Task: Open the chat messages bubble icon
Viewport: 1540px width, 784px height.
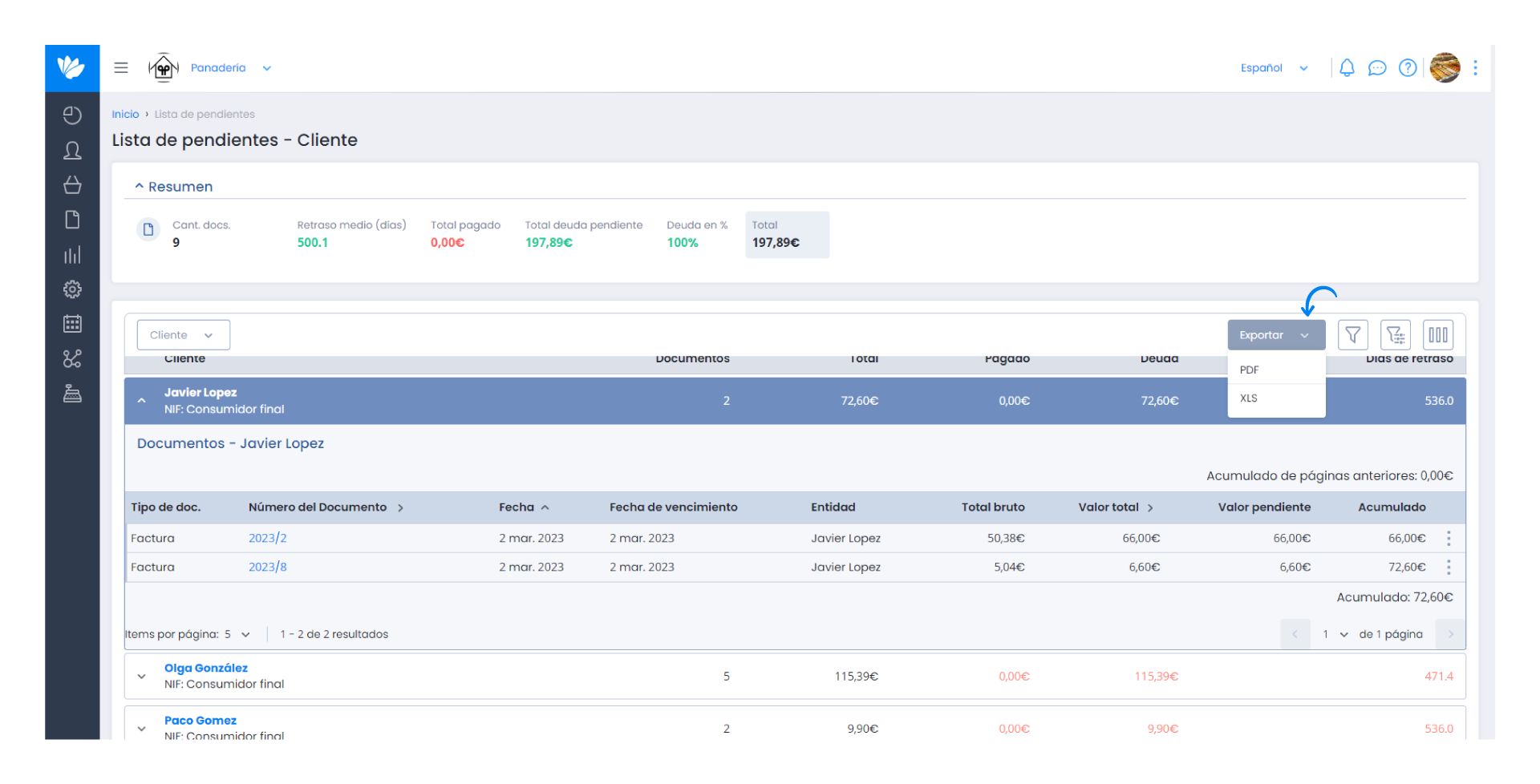Action: click(x=1377, y=68)
